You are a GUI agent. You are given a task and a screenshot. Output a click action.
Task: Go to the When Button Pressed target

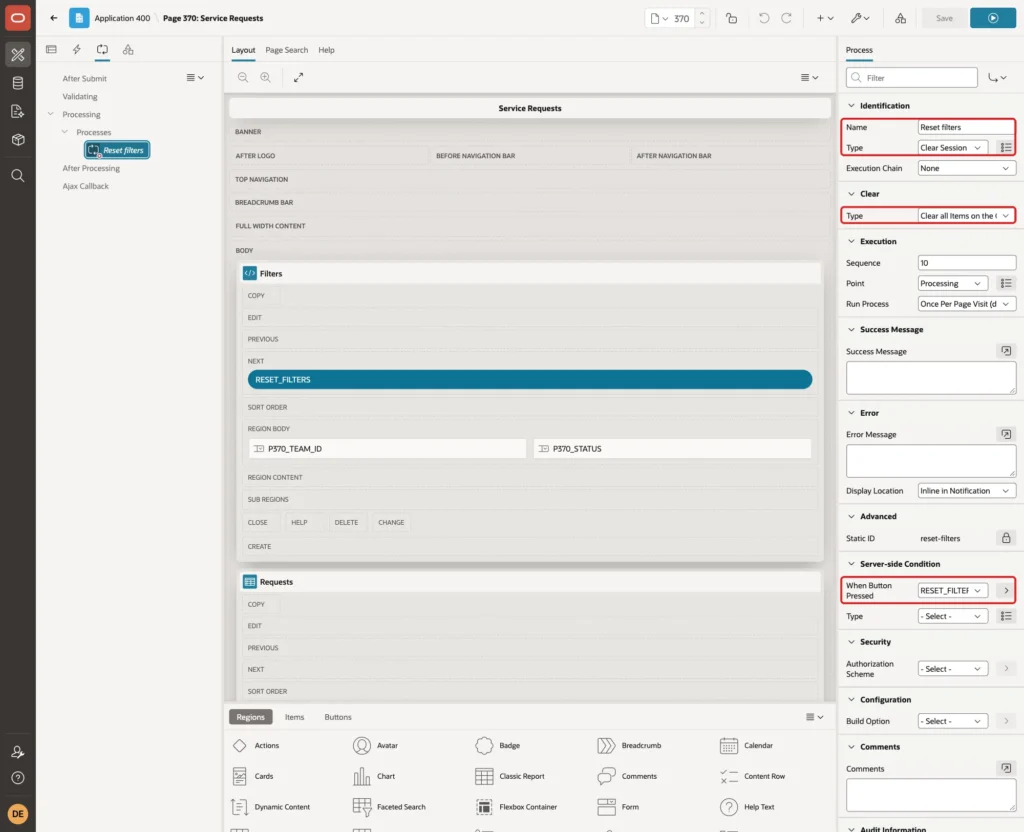tap(1006, 590)
